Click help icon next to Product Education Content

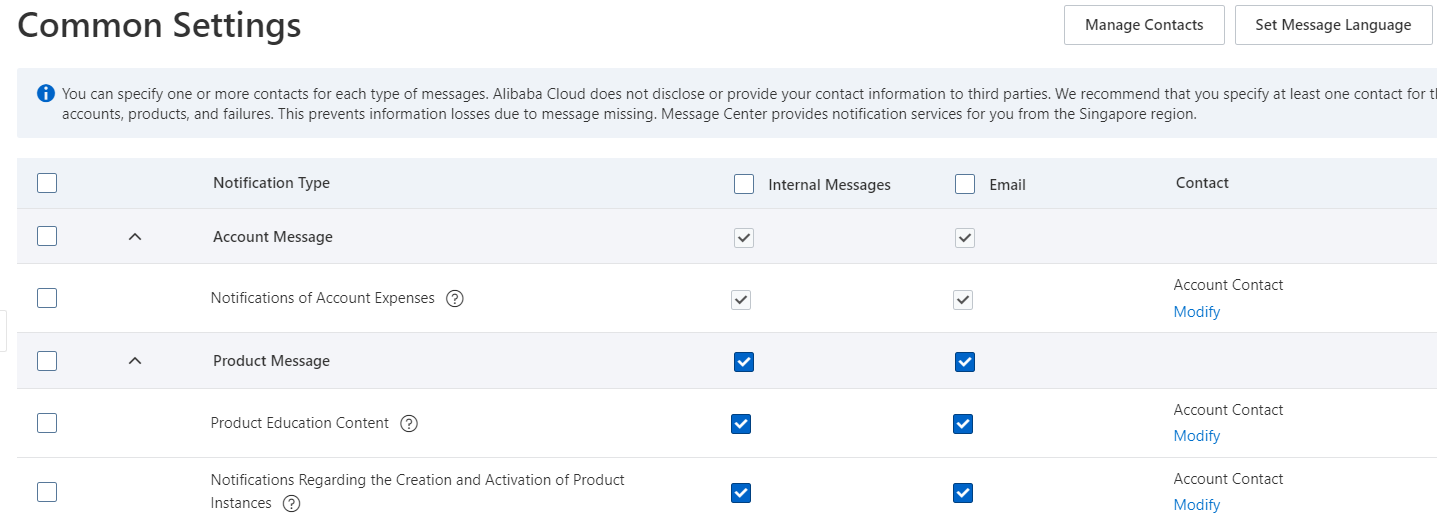pyautogui.click(x=409, y=423)
